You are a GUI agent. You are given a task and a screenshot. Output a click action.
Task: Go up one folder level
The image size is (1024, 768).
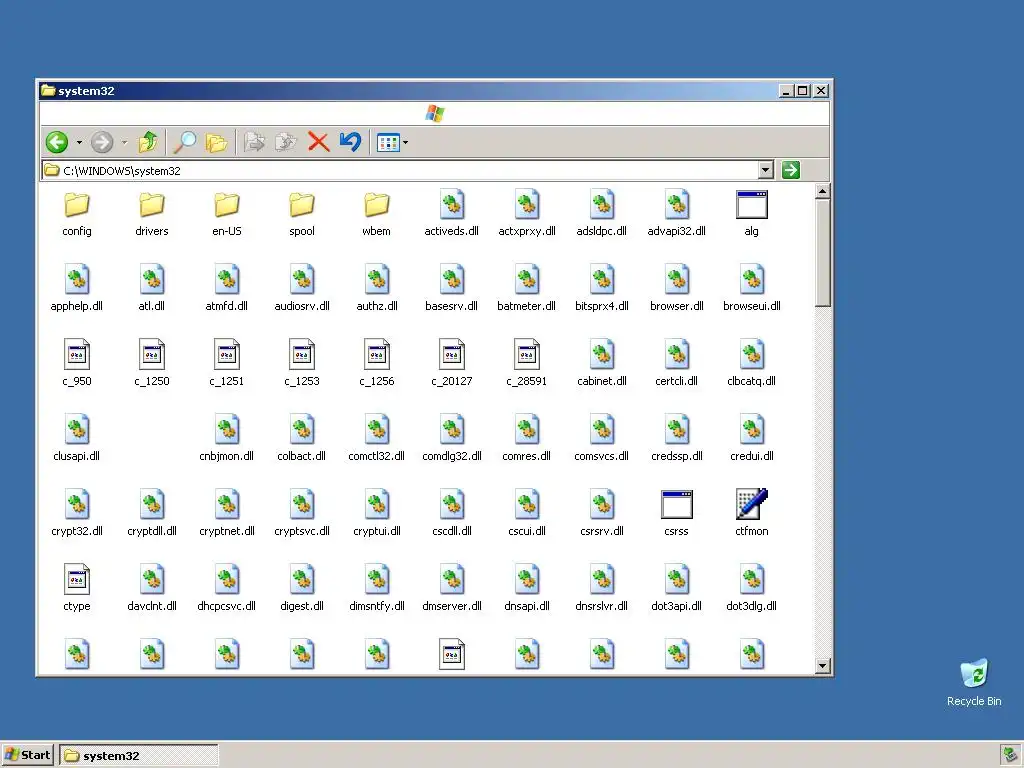148,141
